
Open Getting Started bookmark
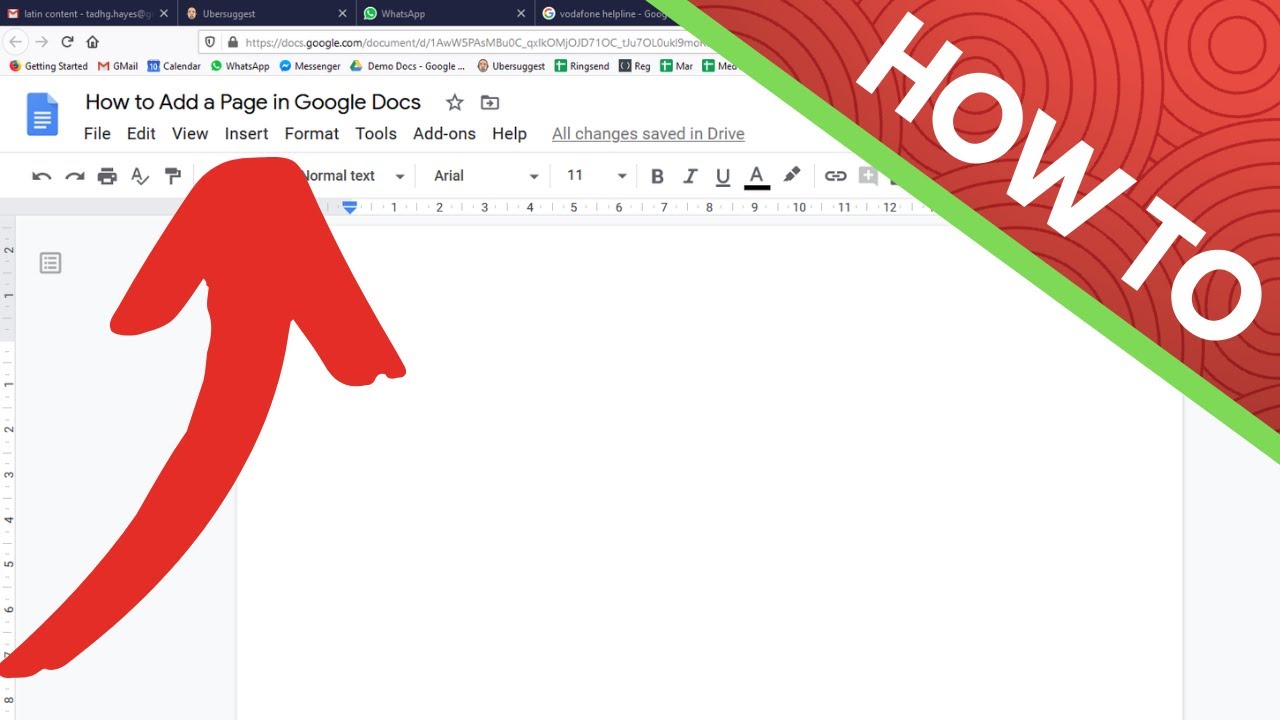pos(49,66)
